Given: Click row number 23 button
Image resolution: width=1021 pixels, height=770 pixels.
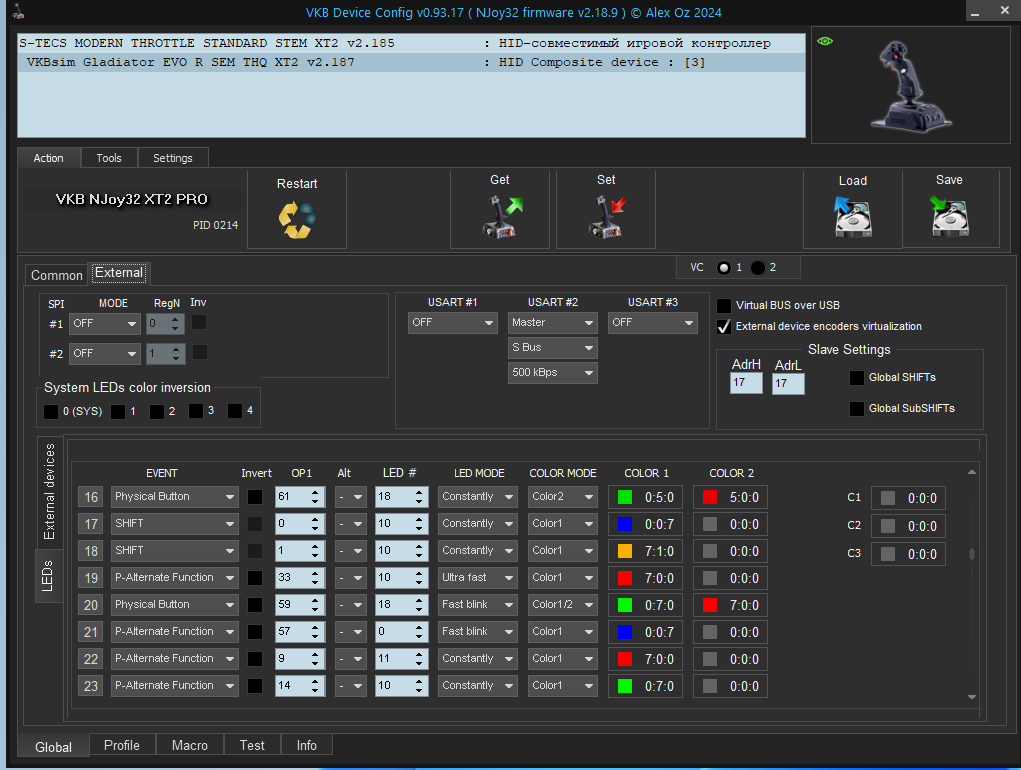Looking at the screenshot, I should [91, 686].
